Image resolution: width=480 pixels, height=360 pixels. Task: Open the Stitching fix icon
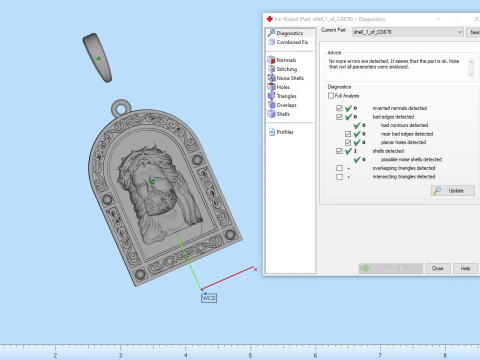coord(271,69)
